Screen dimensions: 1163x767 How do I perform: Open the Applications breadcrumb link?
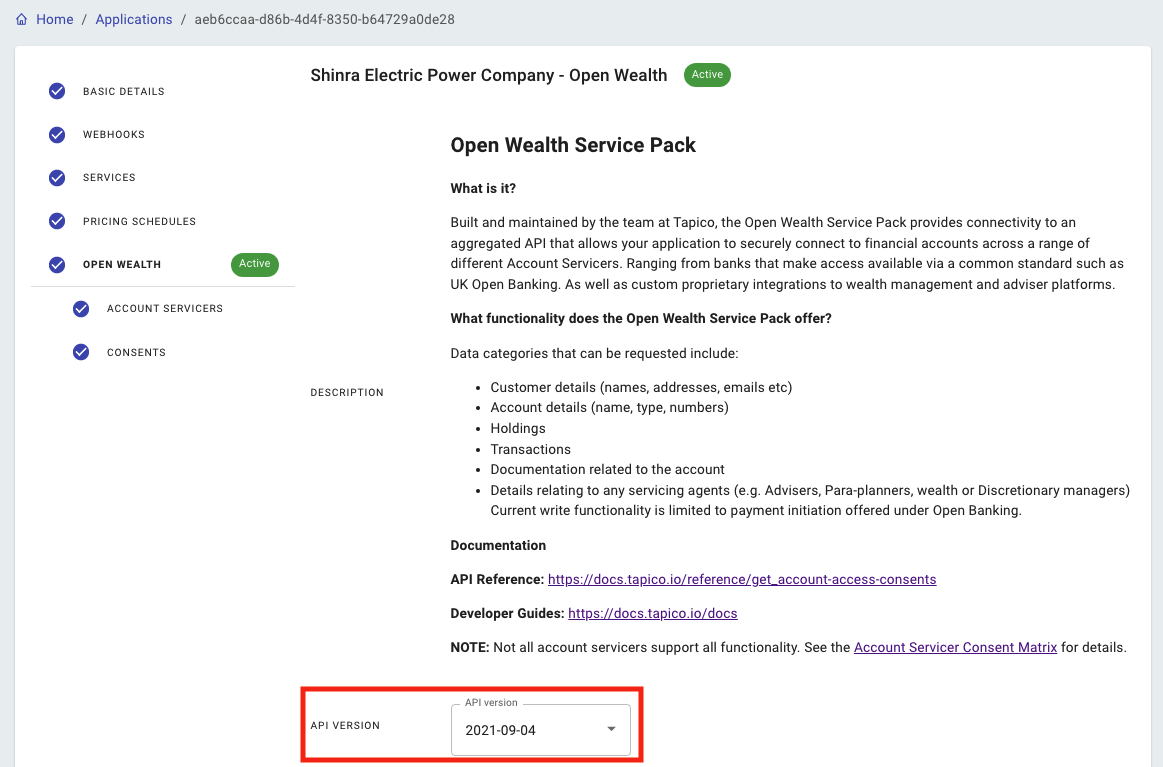pos(134,19)
